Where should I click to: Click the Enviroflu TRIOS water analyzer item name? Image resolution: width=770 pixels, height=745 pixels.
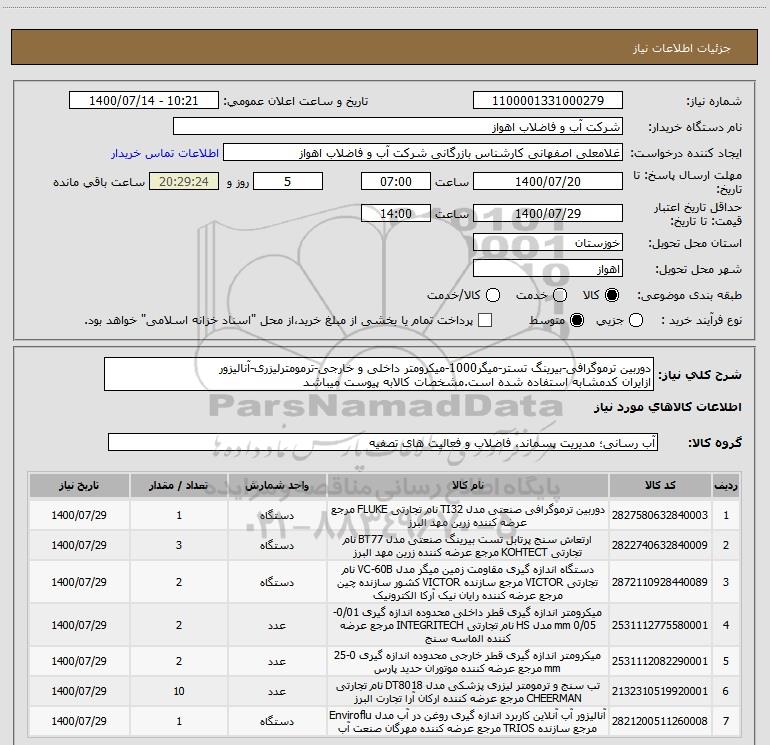pos(468,721)
